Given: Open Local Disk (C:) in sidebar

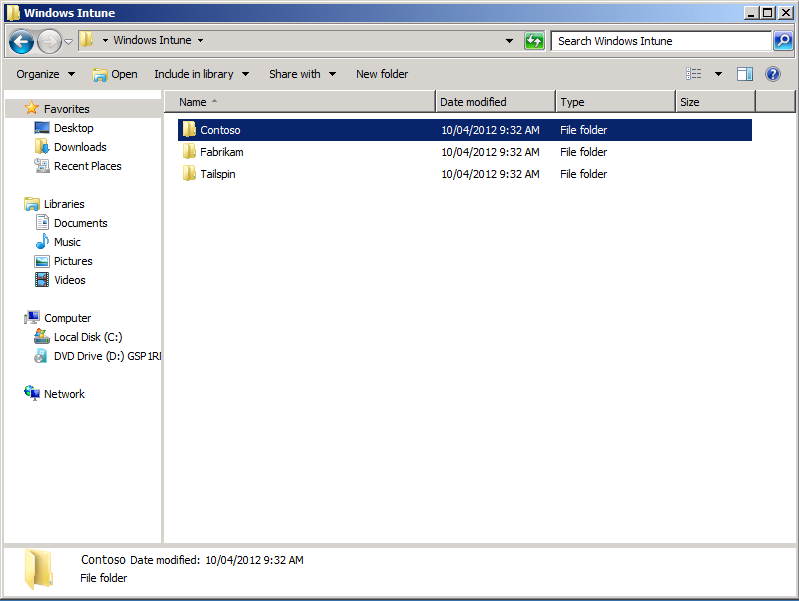Looking at the screenshot, I should pos(88,337).
